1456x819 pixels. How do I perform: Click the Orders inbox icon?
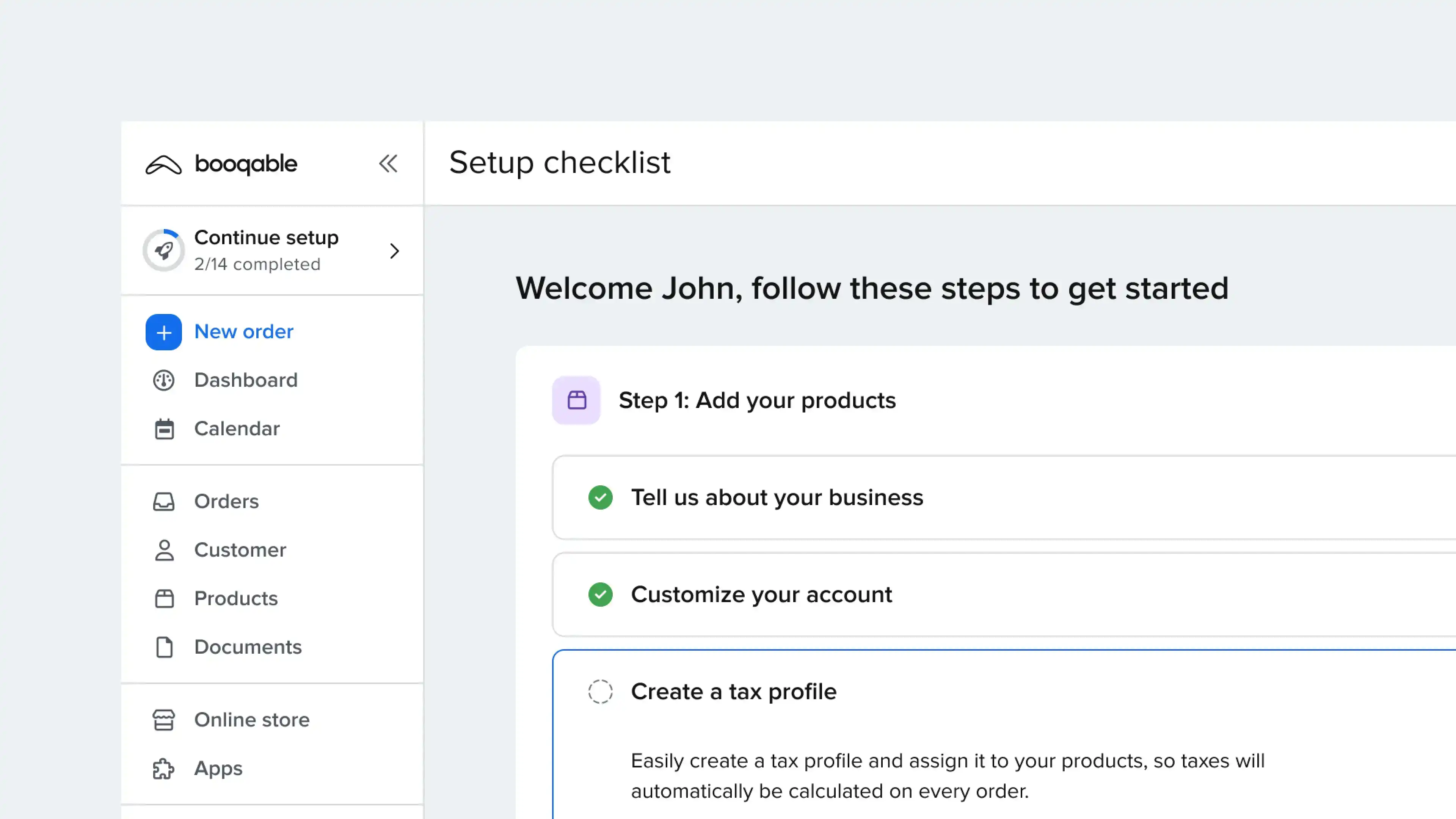163,501
